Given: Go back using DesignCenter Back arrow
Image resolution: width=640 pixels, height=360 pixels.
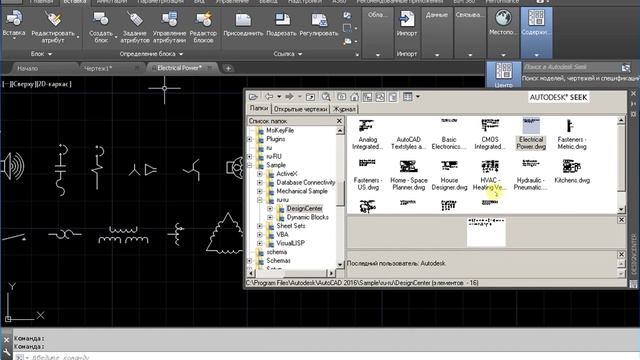Looking at the screenshot, I should (269, 97).
